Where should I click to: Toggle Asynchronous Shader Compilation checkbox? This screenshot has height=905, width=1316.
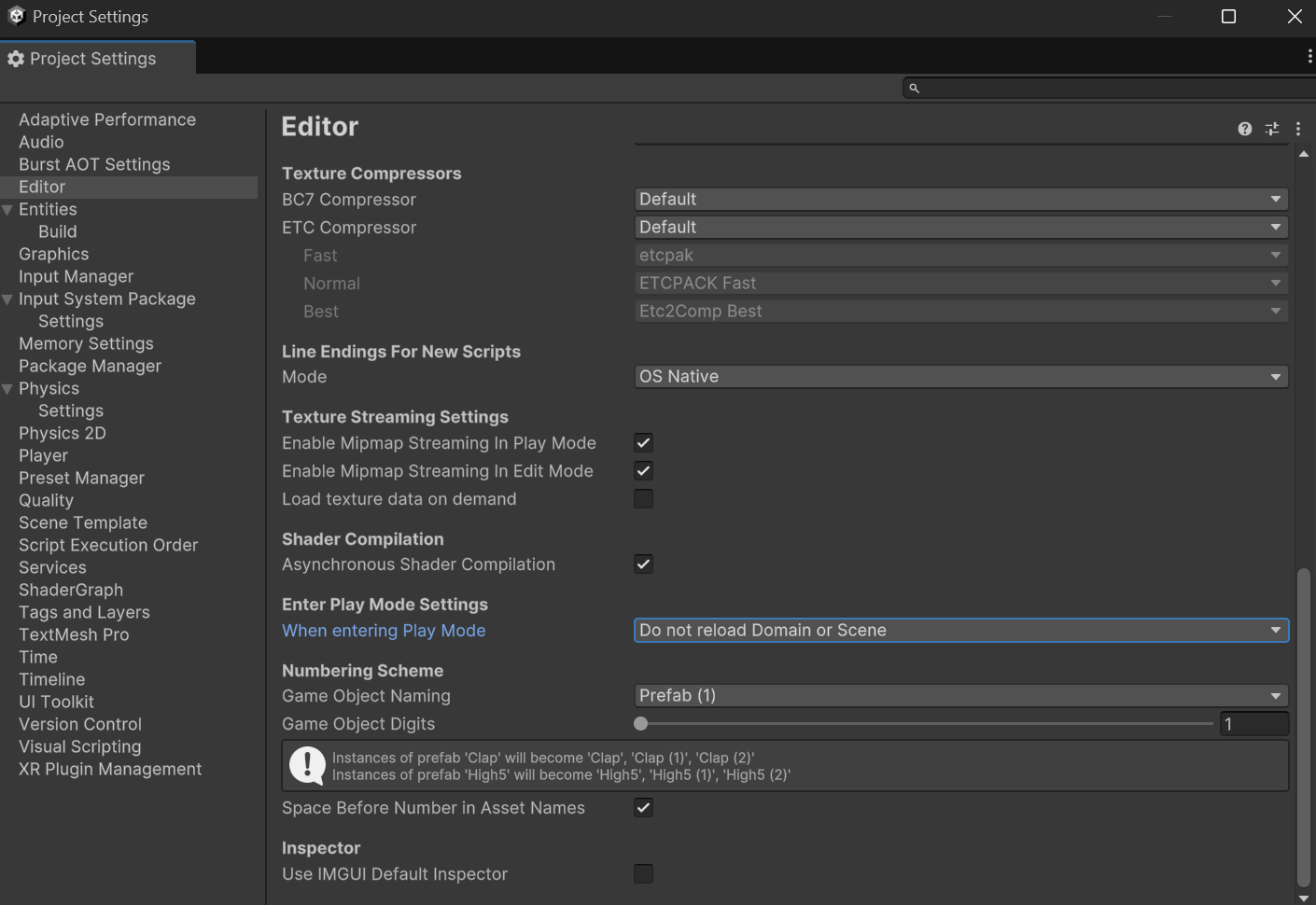[x=643, y=564]
